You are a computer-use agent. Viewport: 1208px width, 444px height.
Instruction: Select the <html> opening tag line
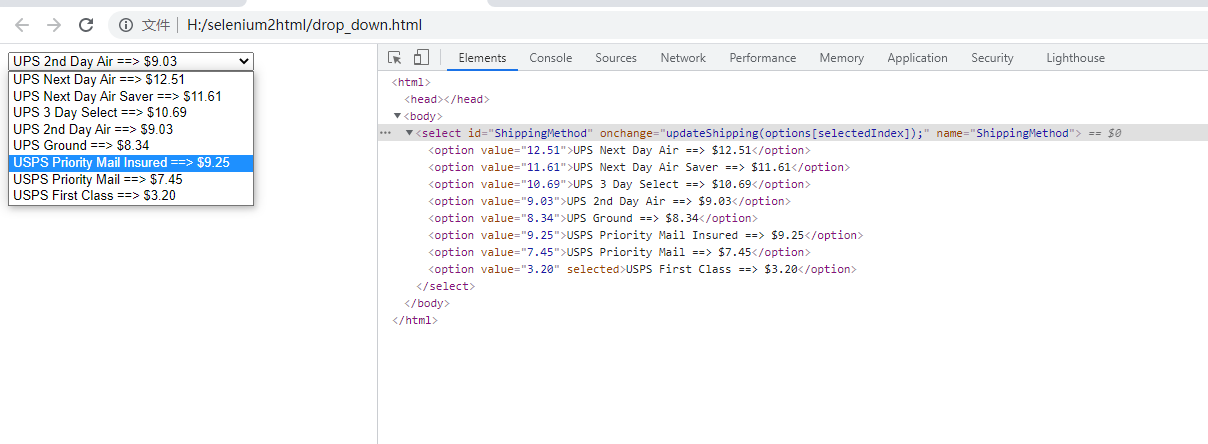coord(411,82)
